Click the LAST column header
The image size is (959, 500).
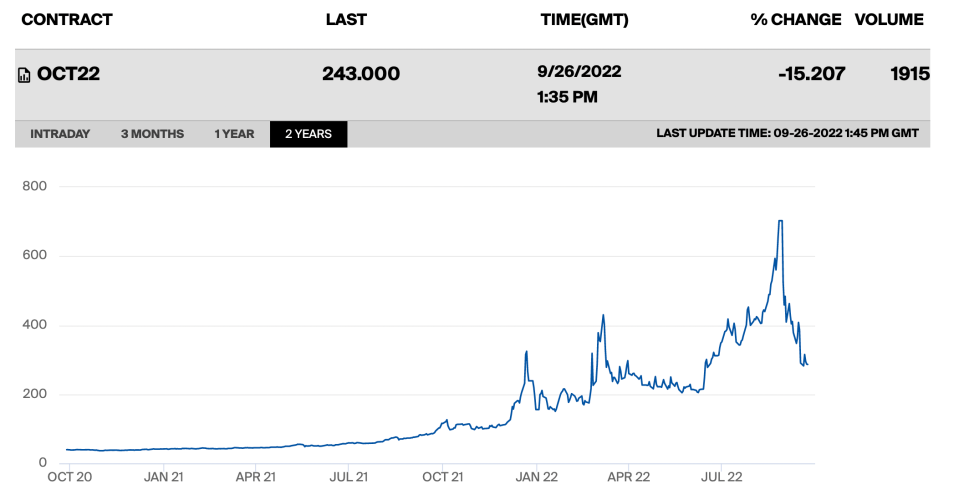tap(346, 20)
